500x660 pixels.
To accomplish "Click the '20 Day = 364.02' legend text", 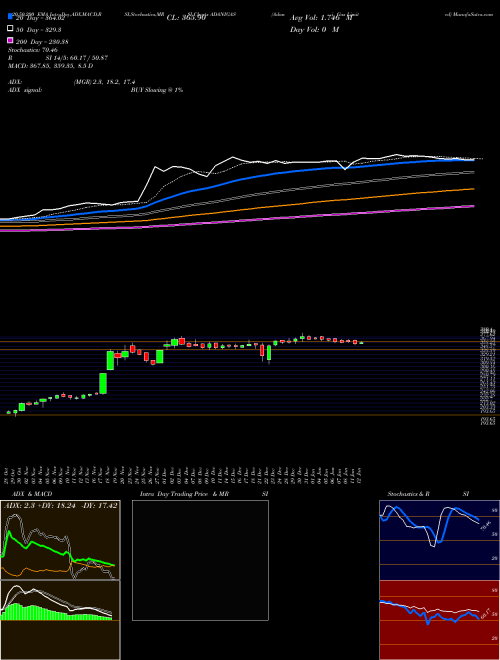I will point(40,18).
